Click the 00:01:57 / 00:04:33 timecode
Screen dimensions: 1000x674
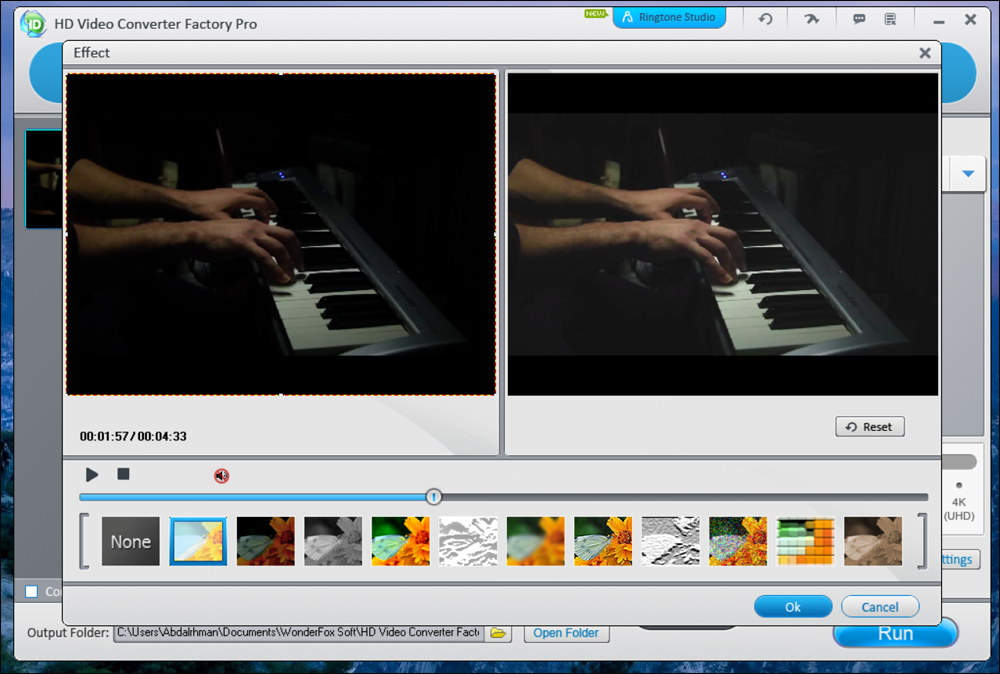[133, 436]
